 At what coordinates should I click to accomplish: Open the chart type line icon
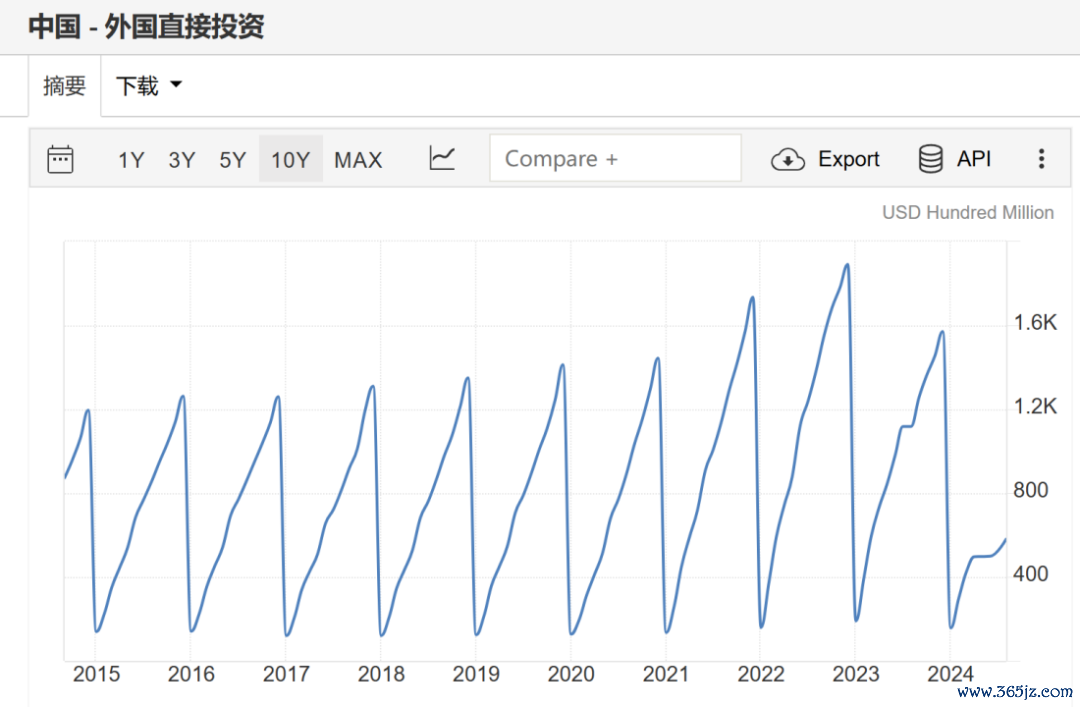pos(442,158)
